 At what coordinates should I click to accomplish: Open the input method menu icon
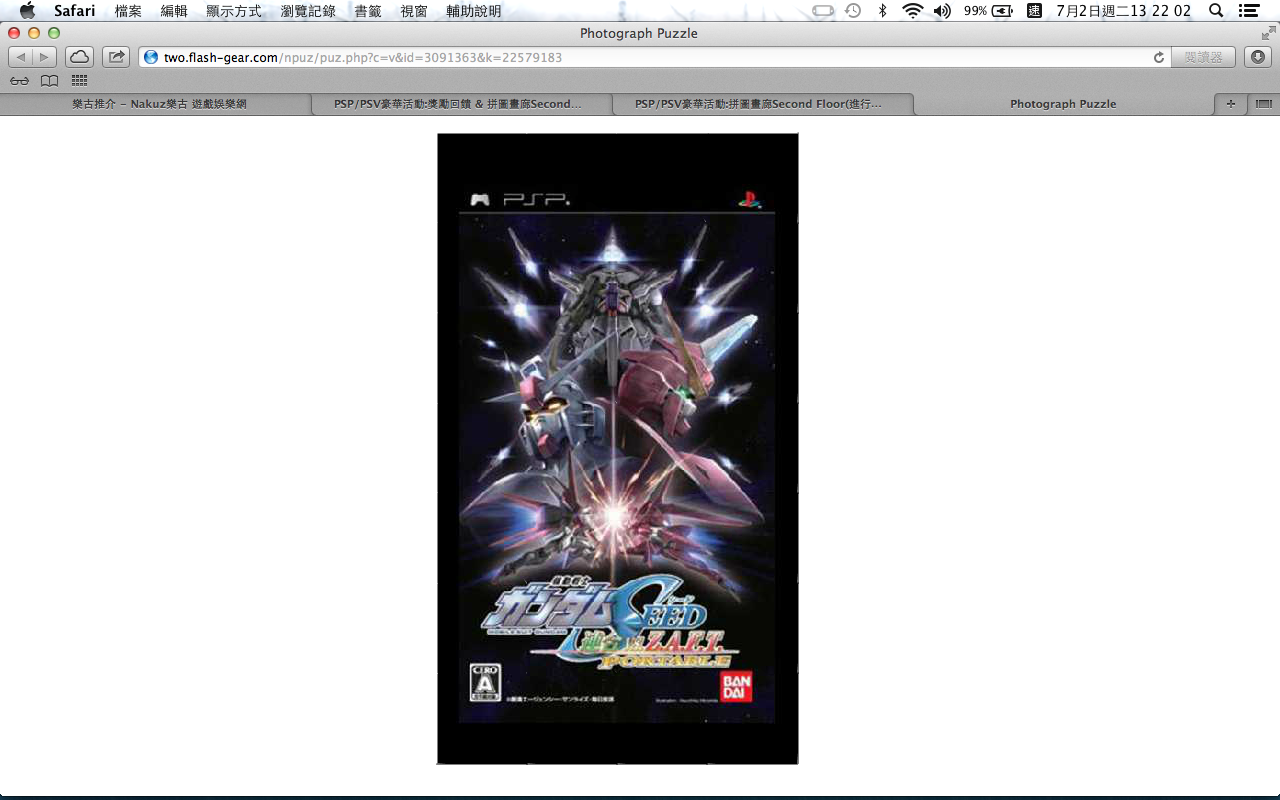[x=1034, y=11]
